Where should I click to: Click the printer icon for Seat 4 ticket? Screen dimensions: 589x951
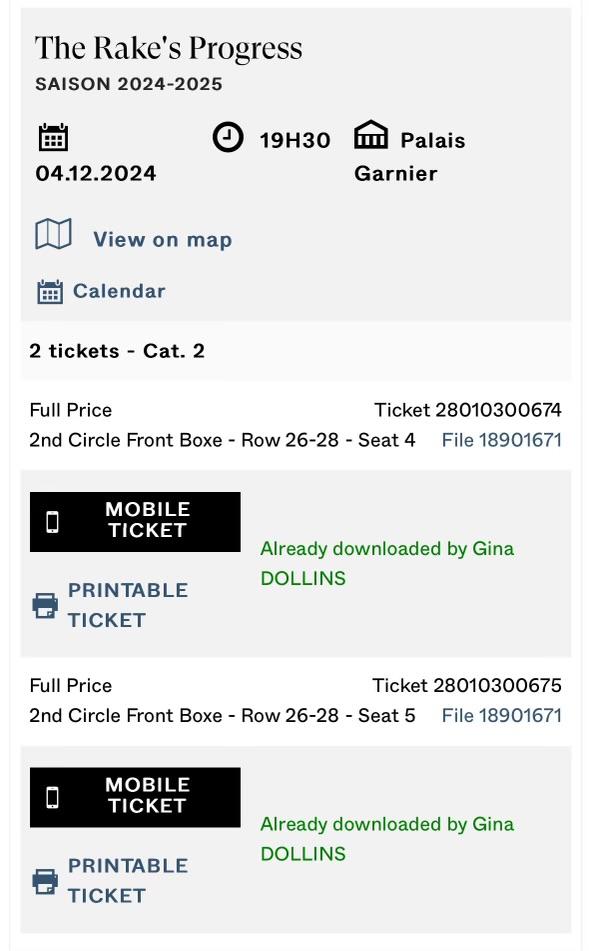click(x=45, y=605)
